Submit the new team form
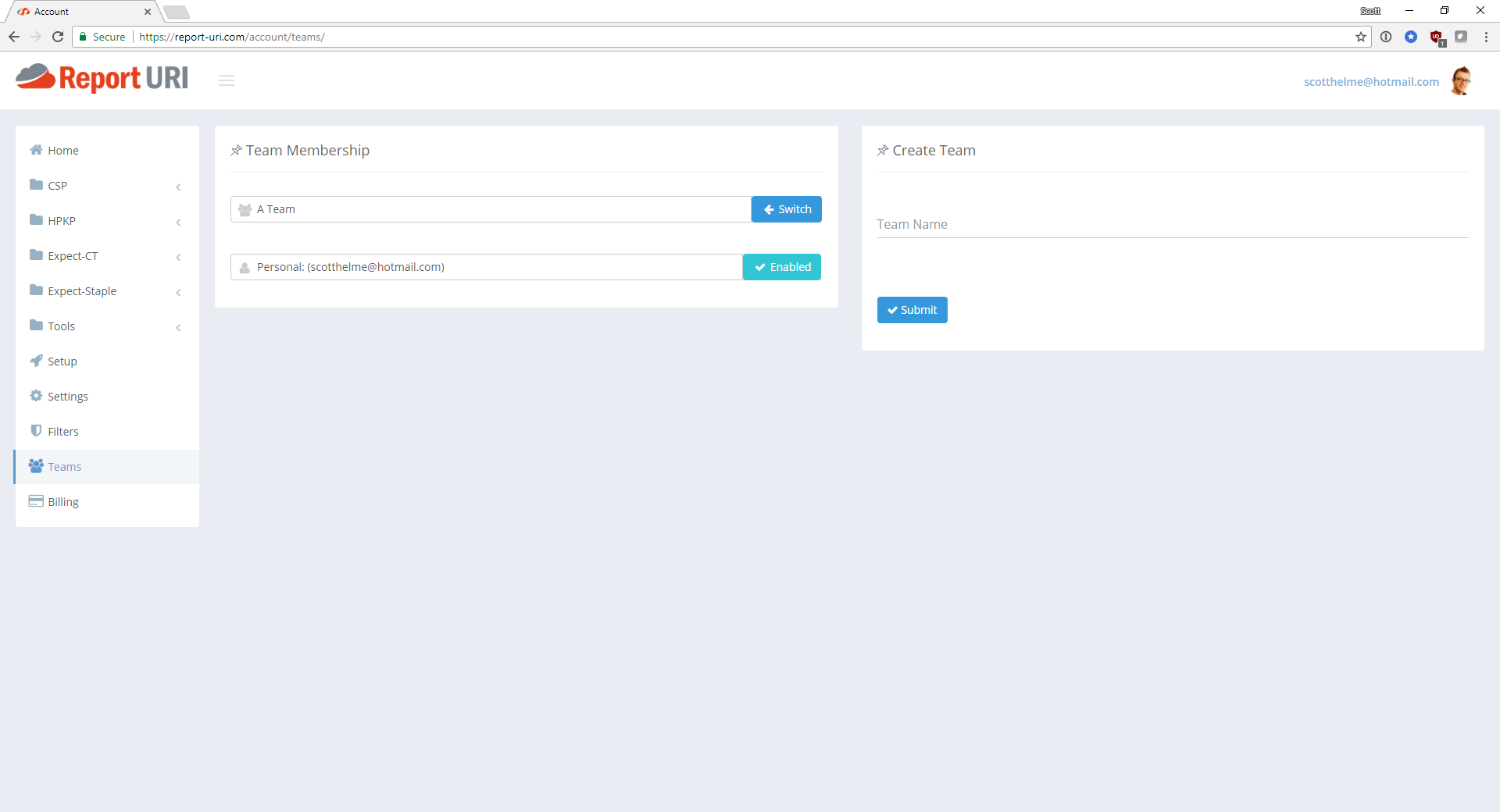 (912, 309)
